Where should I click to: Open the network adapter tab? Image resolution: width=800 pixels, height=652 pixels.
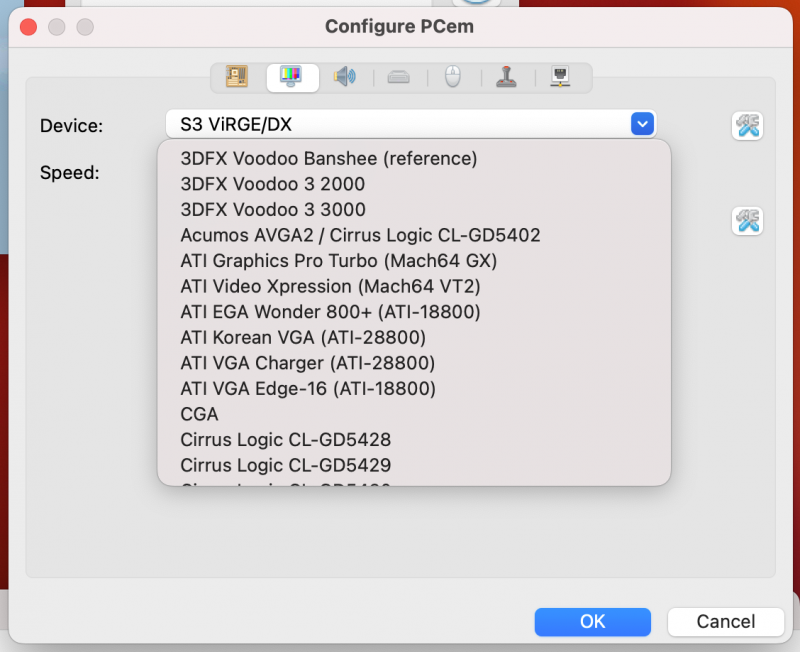561,77
